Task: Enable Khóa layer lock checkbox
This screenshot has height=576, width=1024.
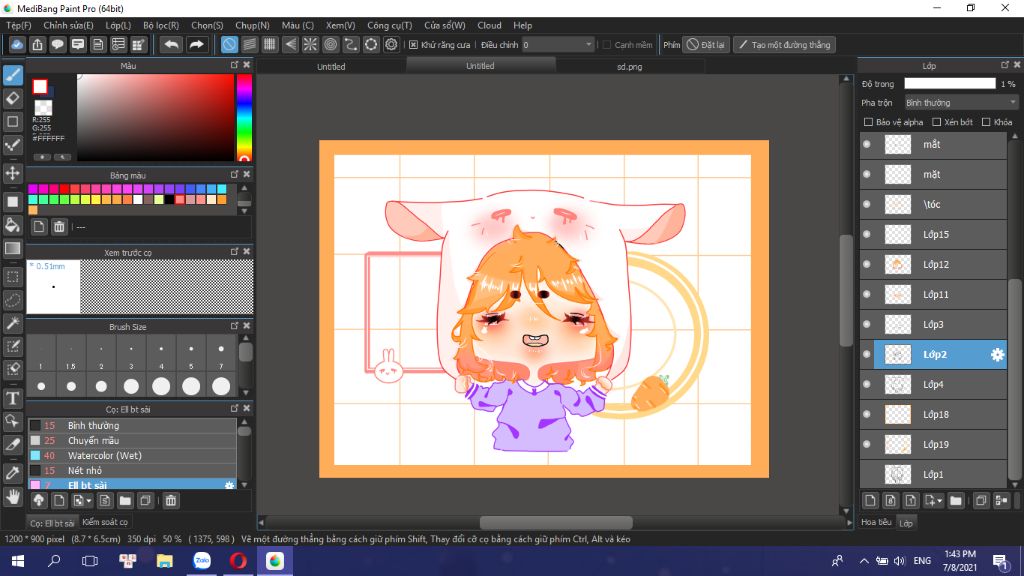Action: pos(986,122)
